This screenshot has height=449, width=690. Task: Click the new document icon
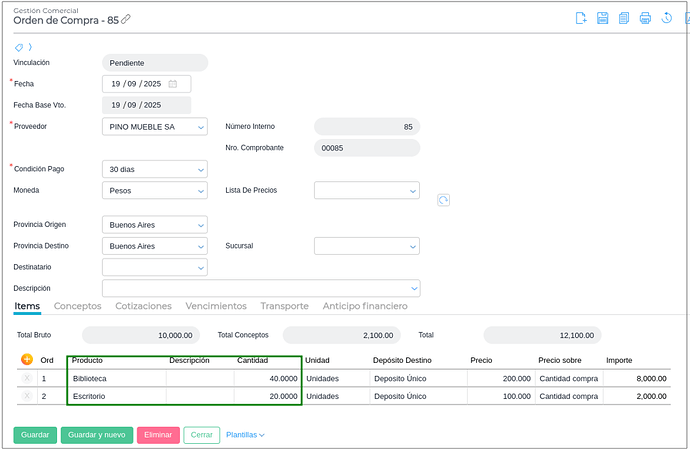pyautogui.click(x=581, y=18)
